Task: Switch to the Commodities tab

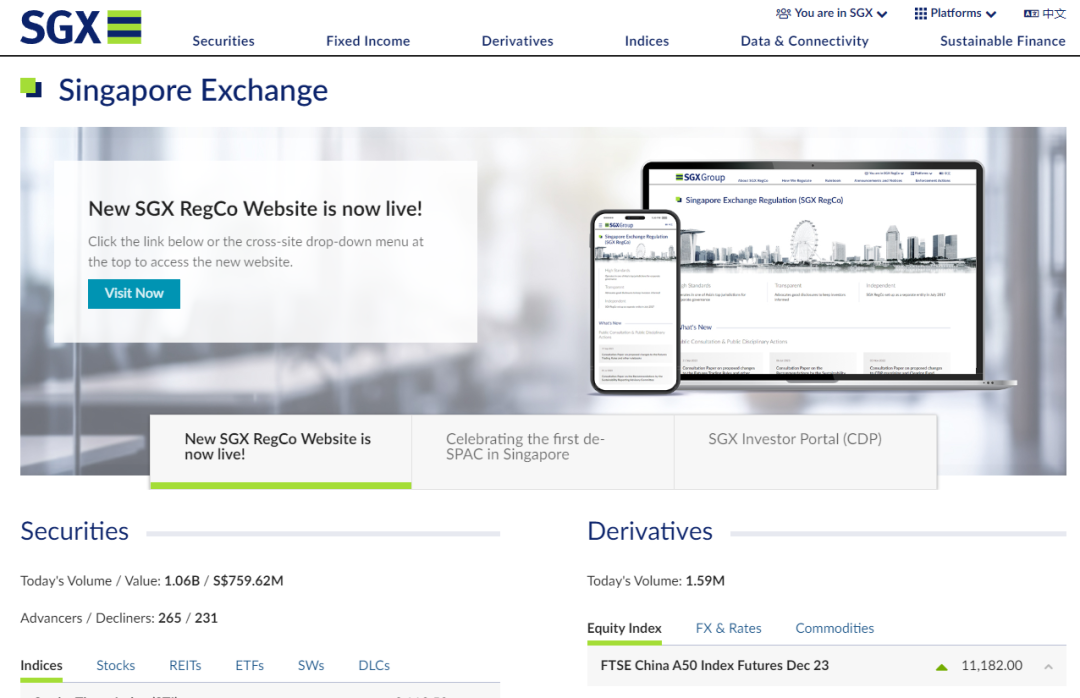Action: point(835,628)
